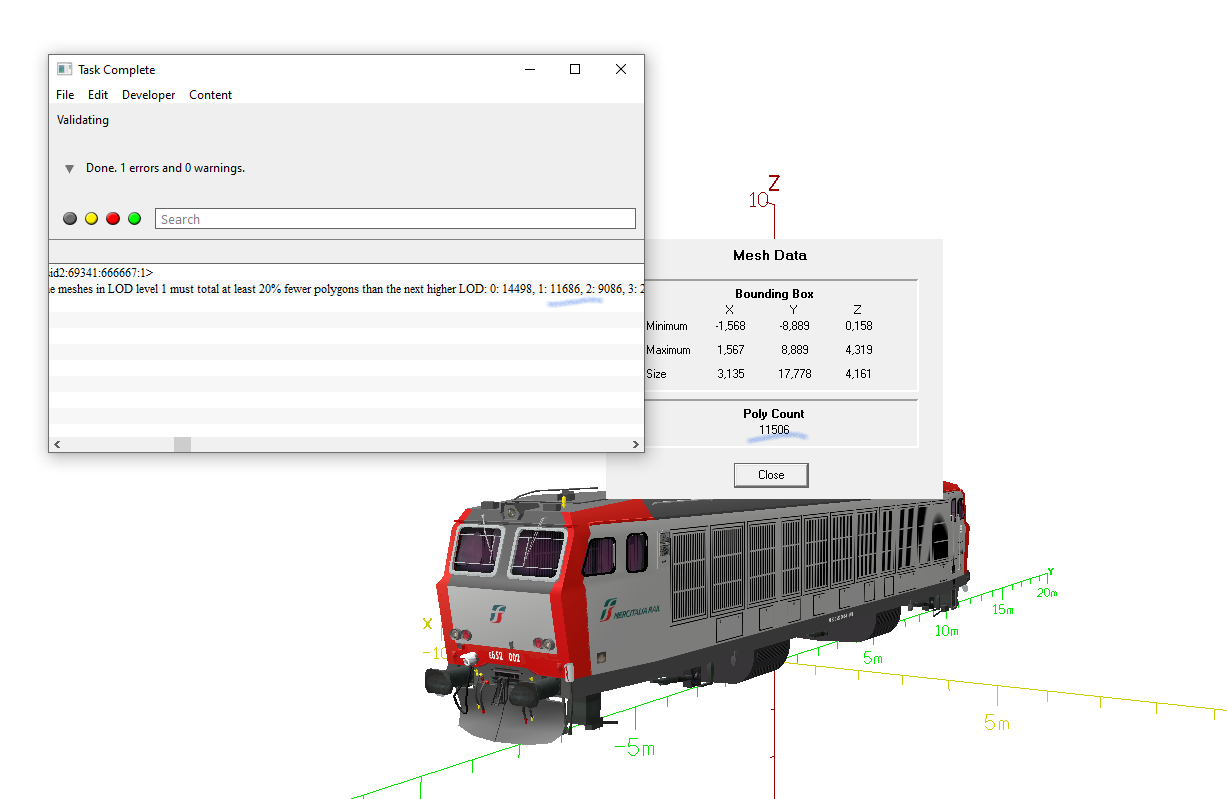Image resolution: width=1227 pixels, height=799 pixels.
Task: Click the Search input field
Action: 395,219
